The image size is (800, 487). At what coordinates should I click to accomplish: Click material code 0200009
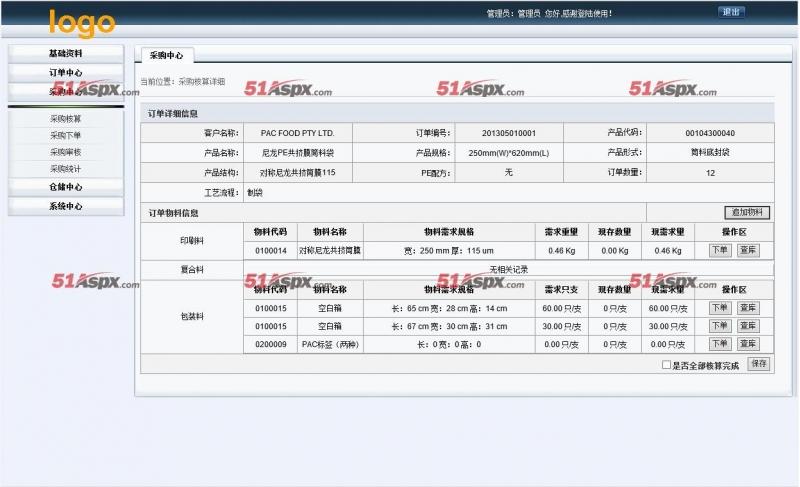point(271,344)
